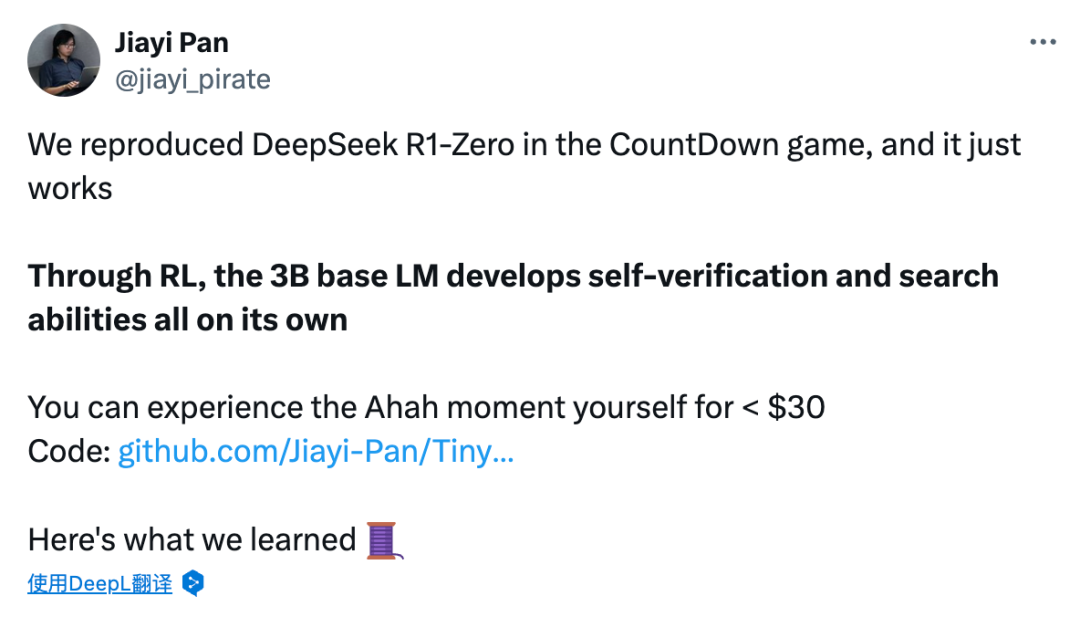Click Jiayi Pan's profile picture
The height and width of the screenshot is (617, 1080).
tap(63, 60)
